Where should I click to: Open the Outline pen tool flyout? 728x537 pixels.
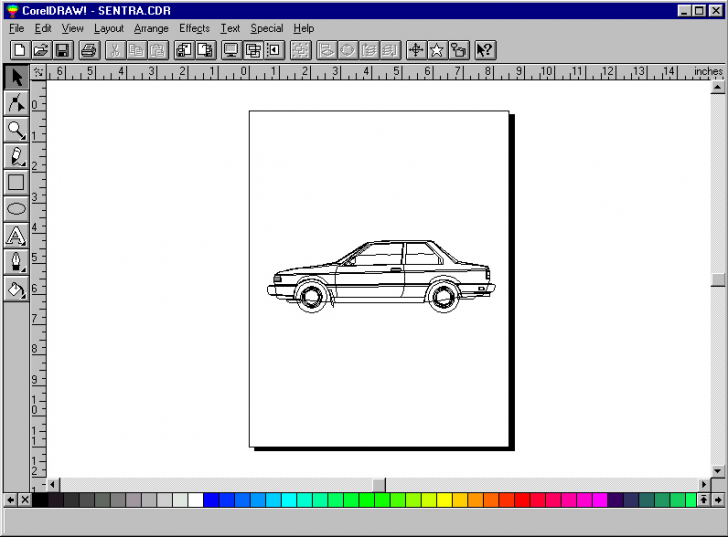click(x=16, y=262)
